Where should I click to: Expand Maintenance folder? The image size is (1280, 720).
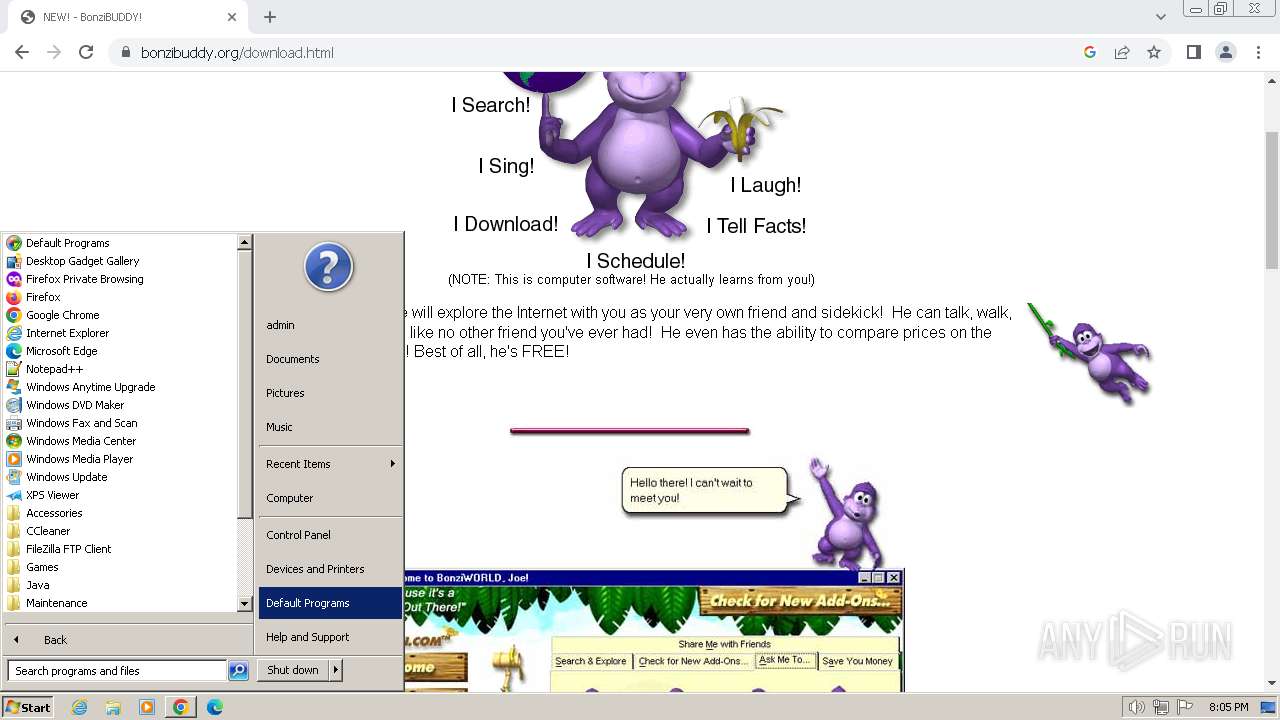click(56, 603)
